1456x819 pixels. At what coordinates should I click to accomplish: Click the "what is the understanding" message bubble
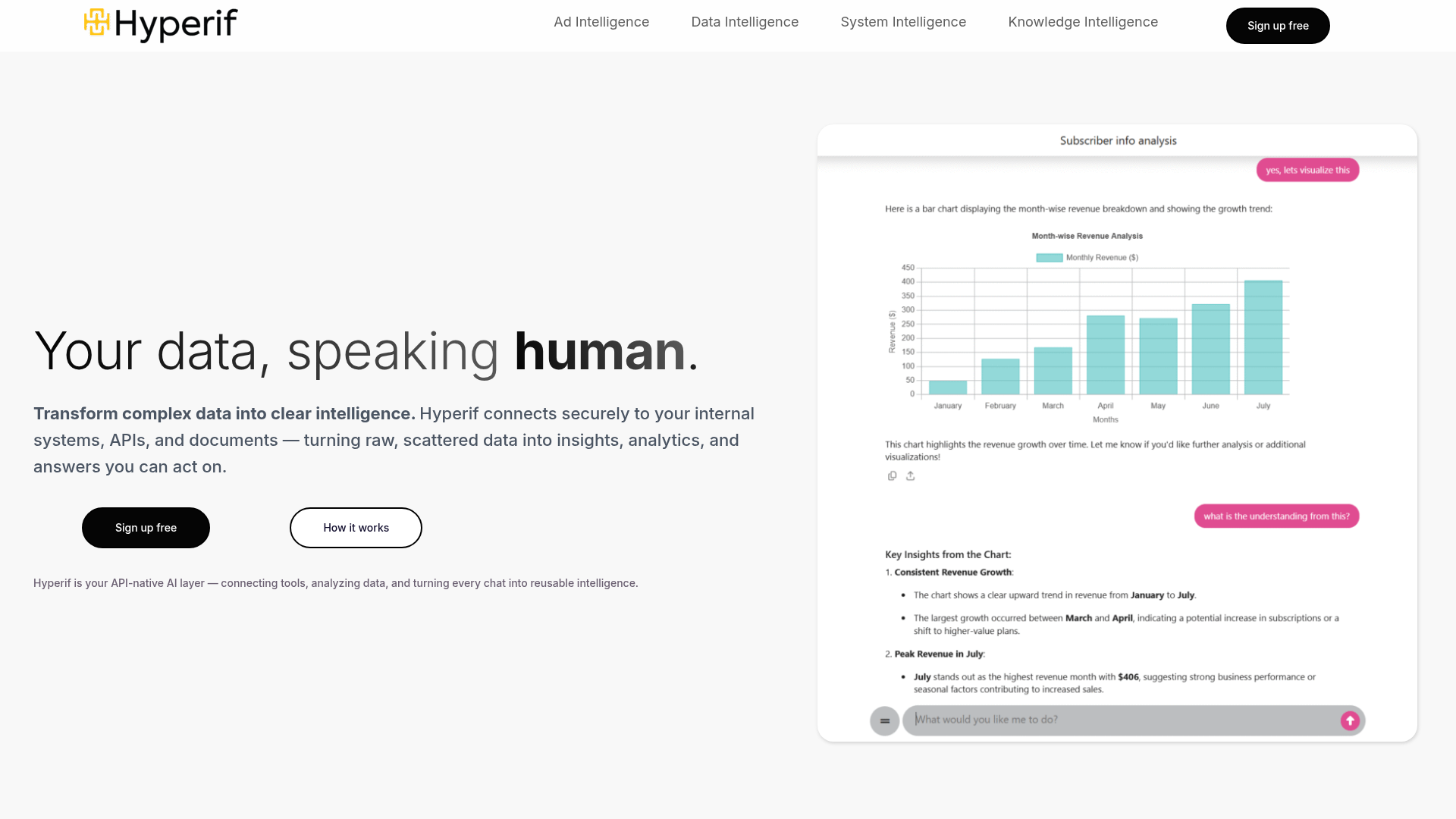[1276, 516]
